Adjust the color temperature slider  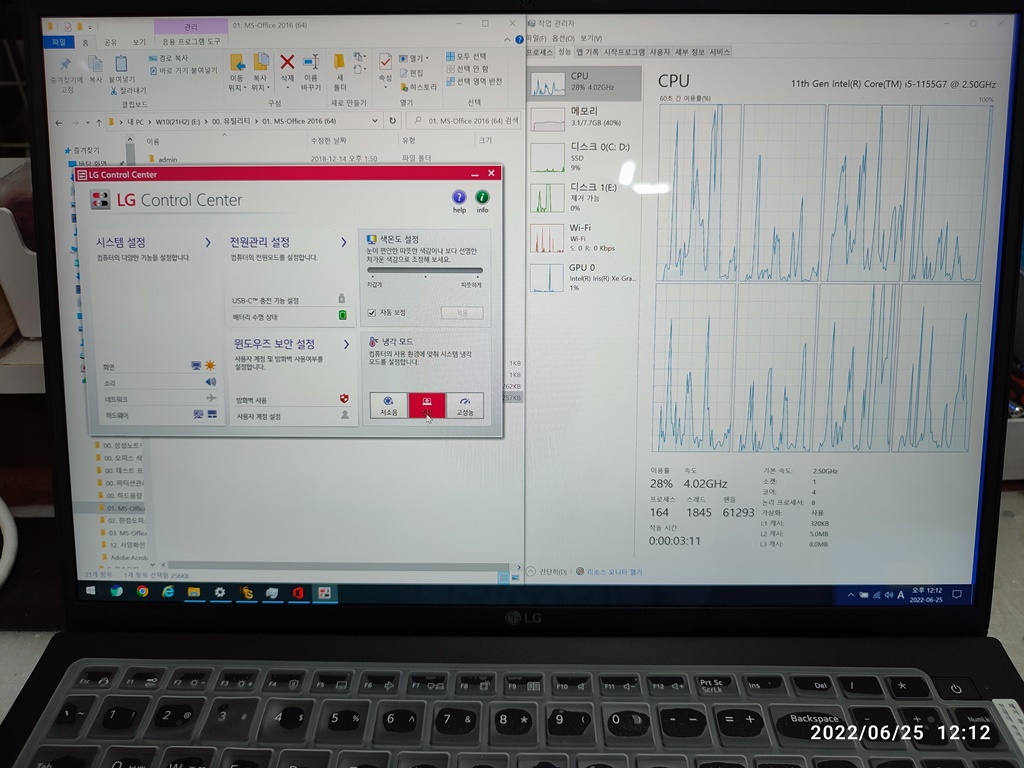pos(424,270)
